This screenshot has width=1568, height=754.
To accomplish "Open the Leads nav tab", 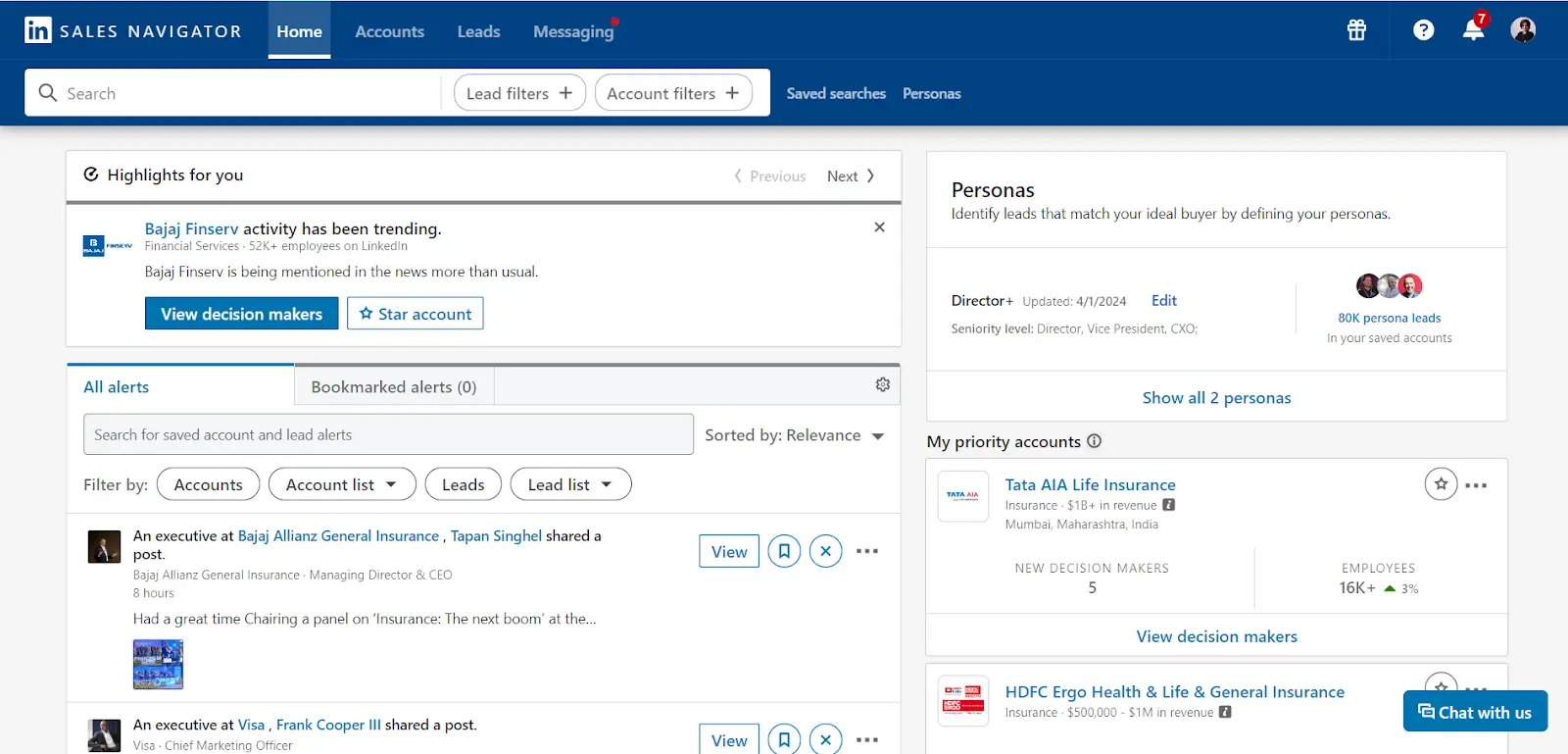I will tap(478, 31).
